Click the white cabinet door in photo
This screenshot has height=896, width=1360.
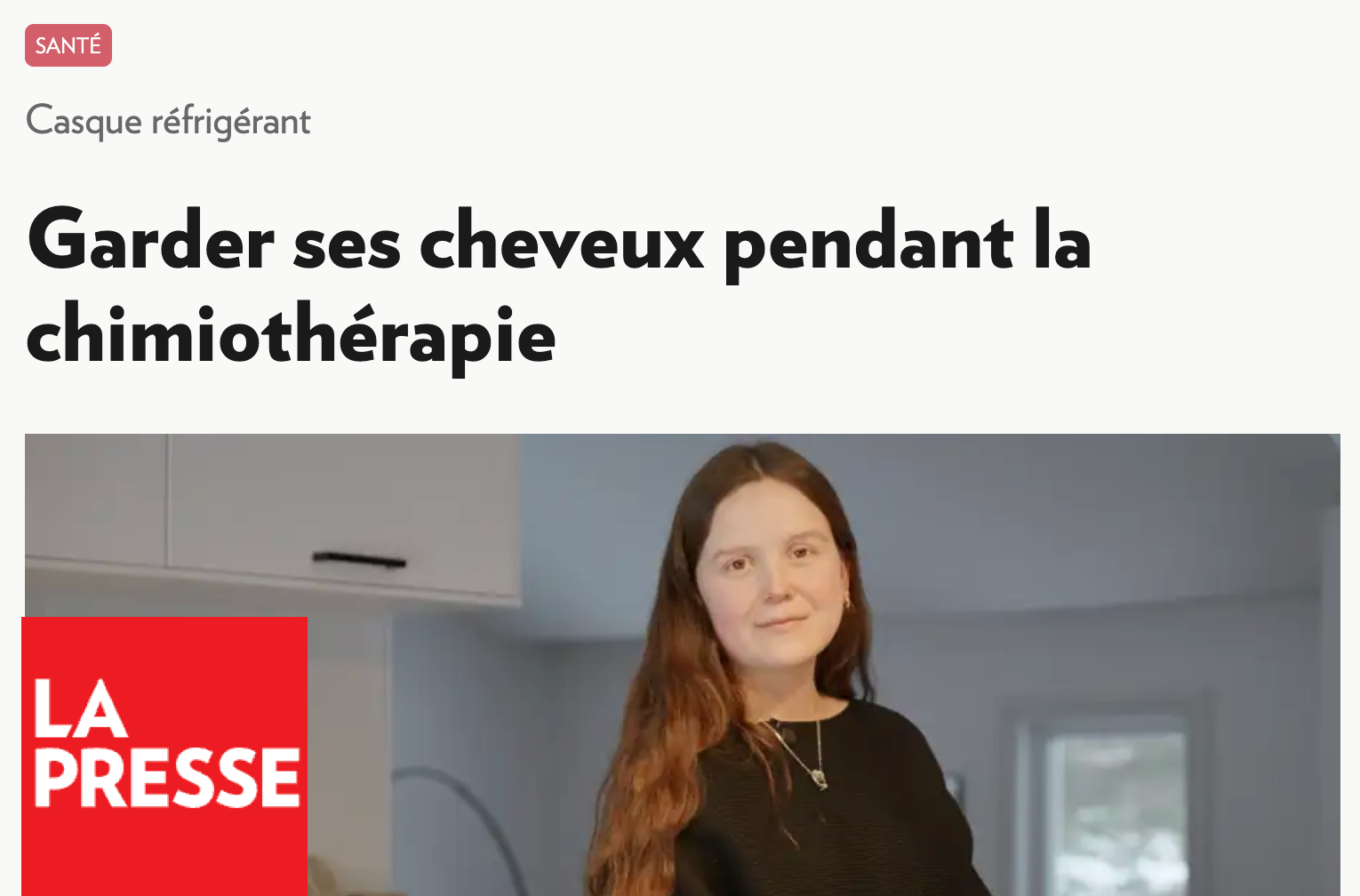click(x=342, y=516)
